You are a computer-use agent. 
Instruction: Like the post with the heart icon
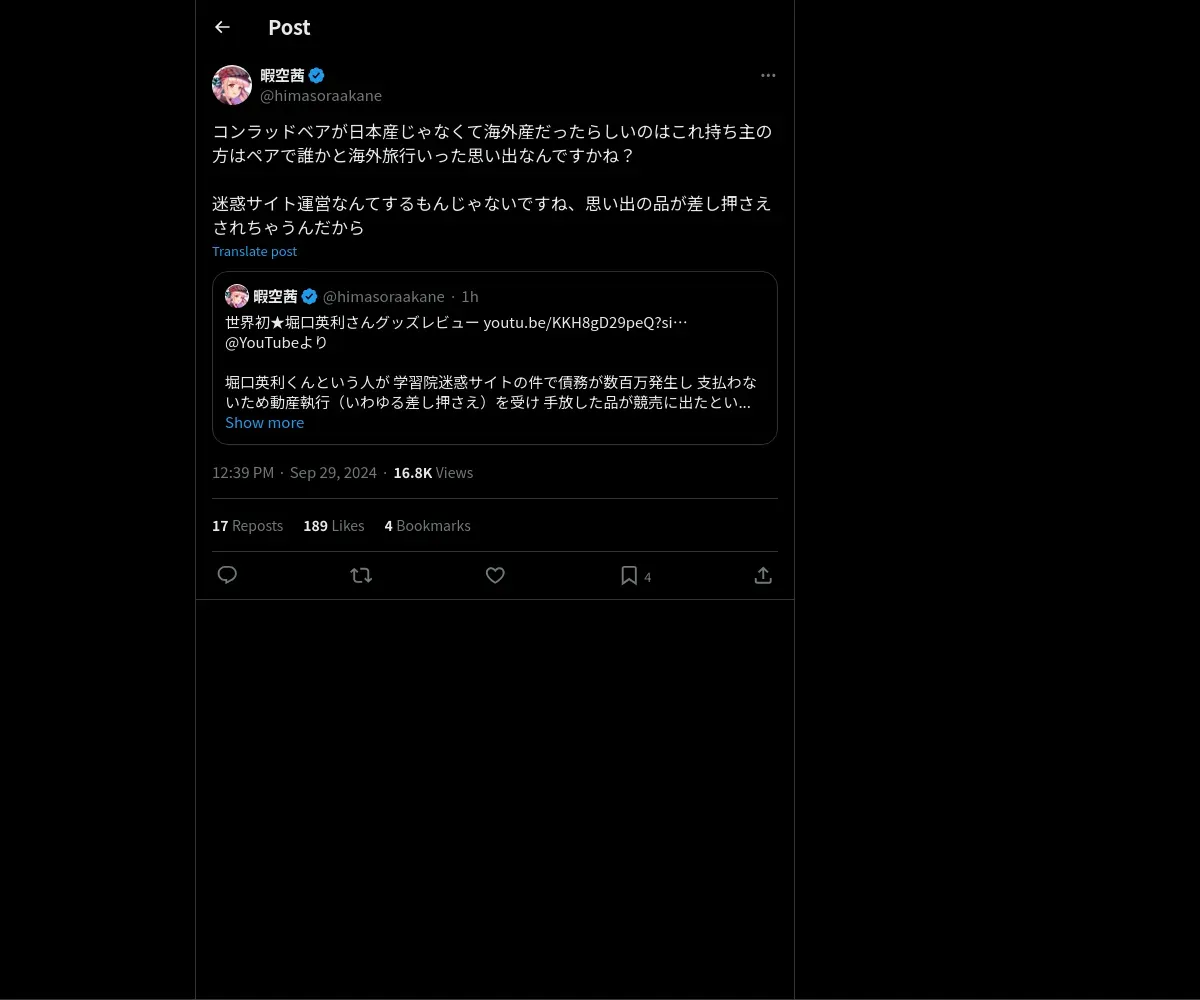coord(495,575)
